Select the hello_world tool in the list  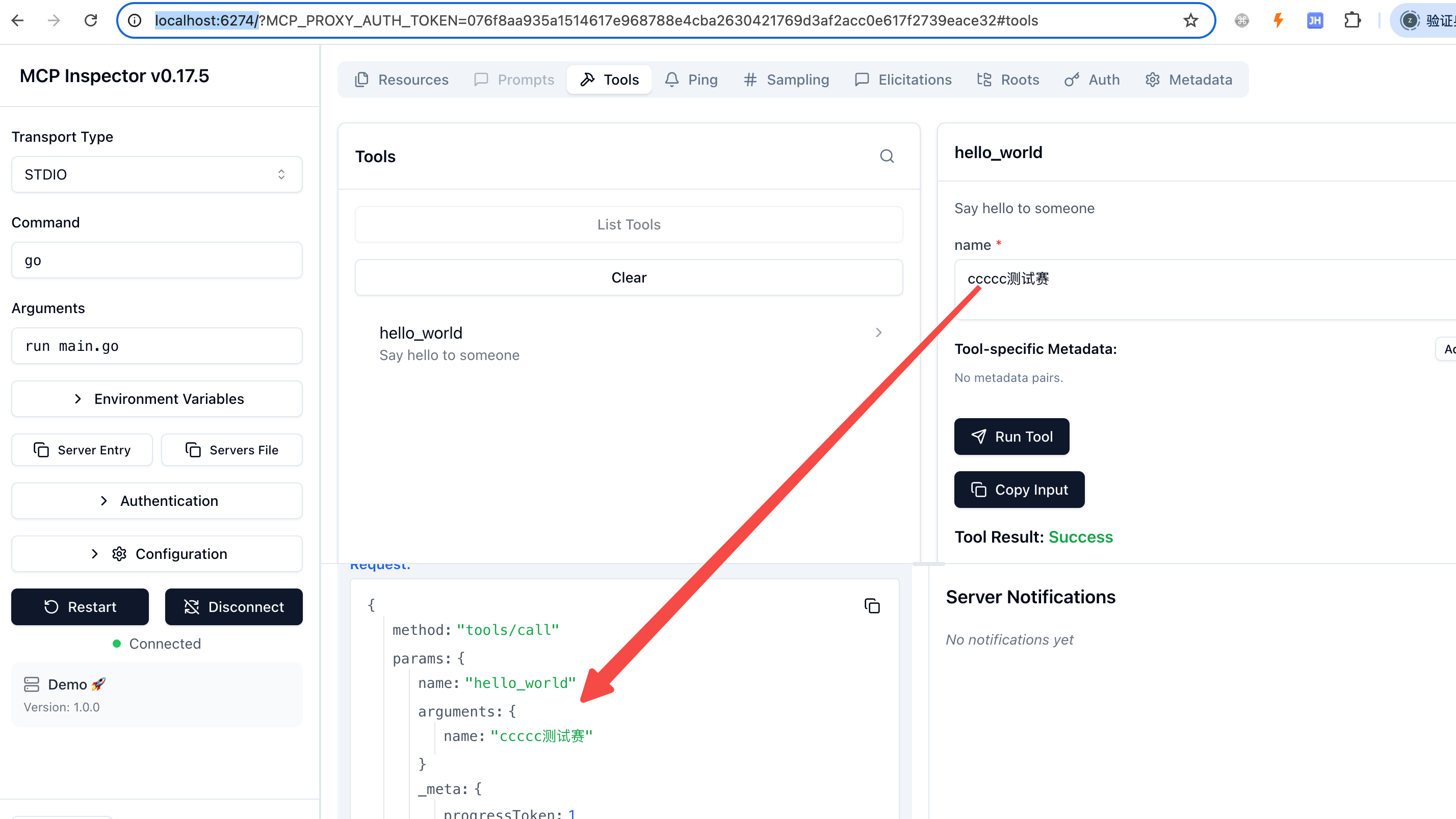tap(629, 343)
